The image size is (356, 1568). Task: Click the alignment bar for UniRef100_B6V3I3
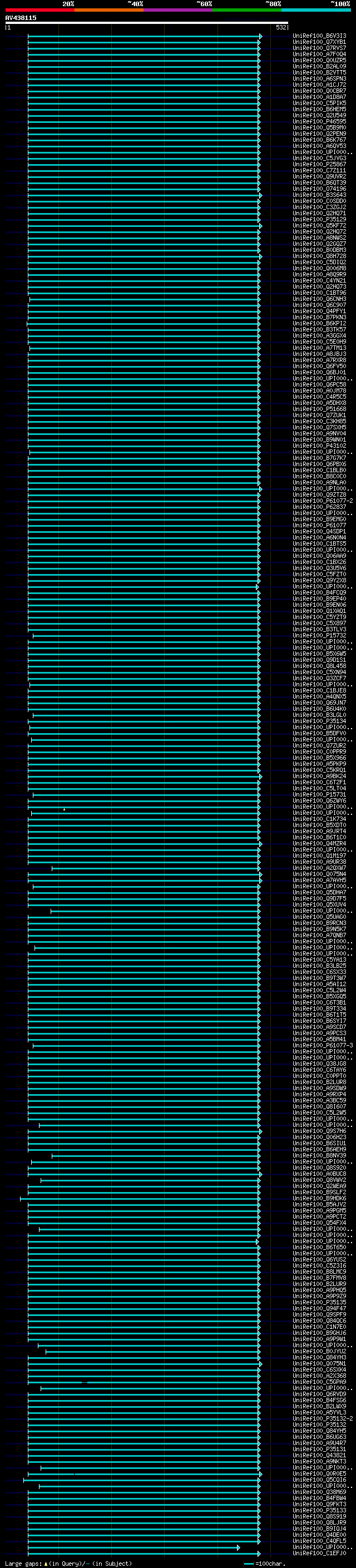pos(145,37)
